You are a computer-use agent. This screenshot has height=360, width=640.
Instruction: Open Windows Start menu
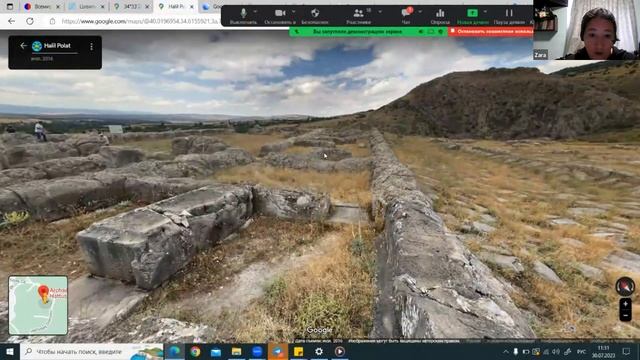(x=10, y=351)
